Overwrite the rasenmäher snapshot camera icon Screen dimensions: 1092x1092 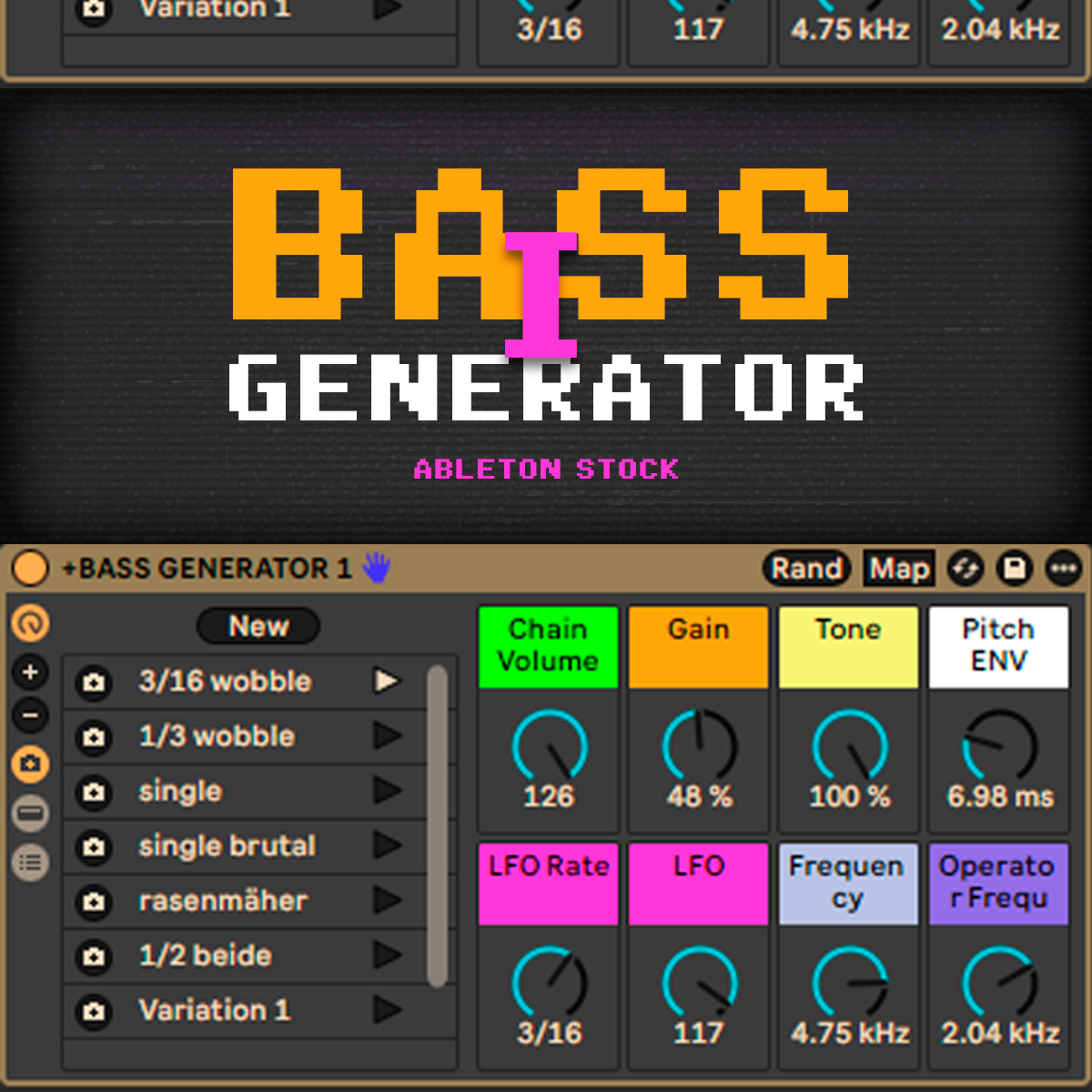[x=94, y=902]
